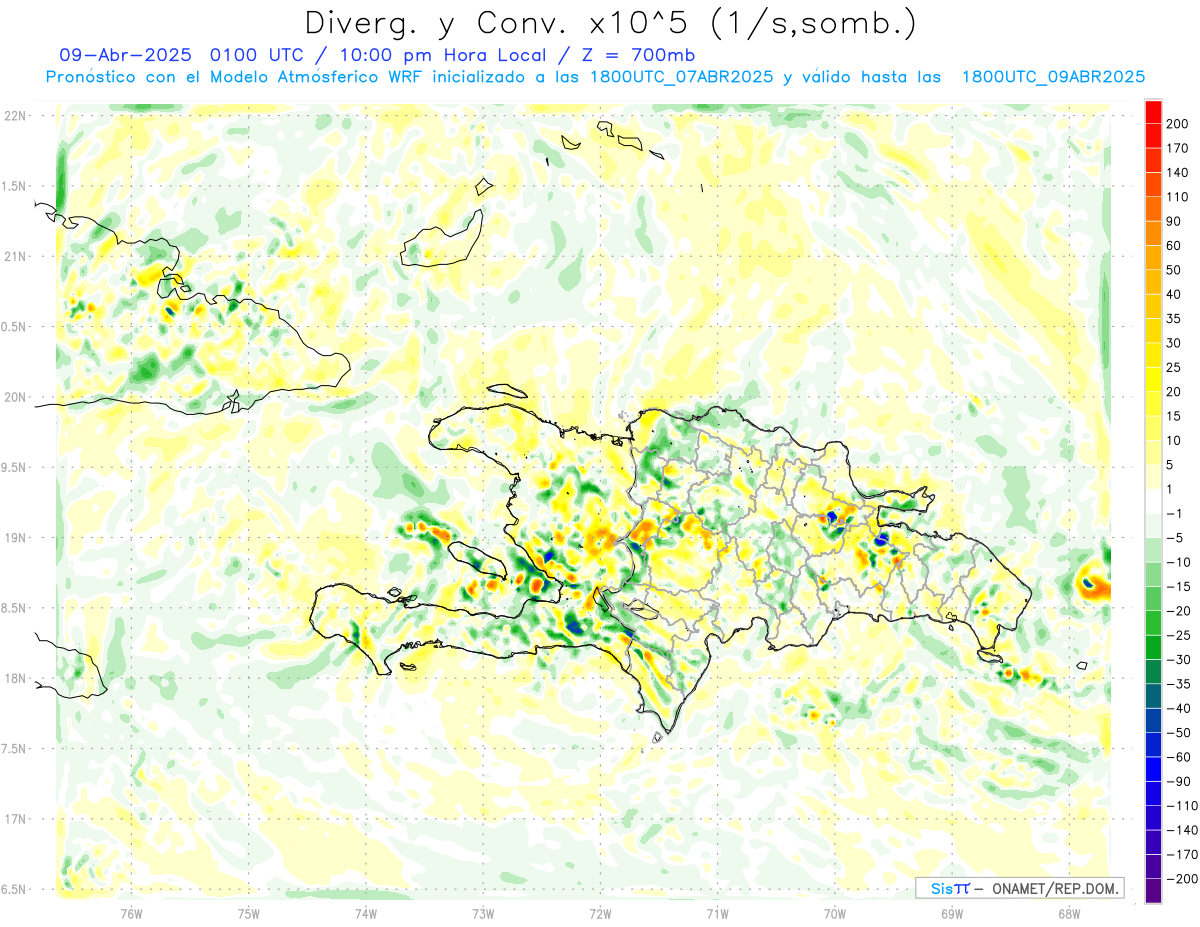1200x927 pixels.
Task: Pick the bright red band at the legend top
Action: tap(1153, 112)
